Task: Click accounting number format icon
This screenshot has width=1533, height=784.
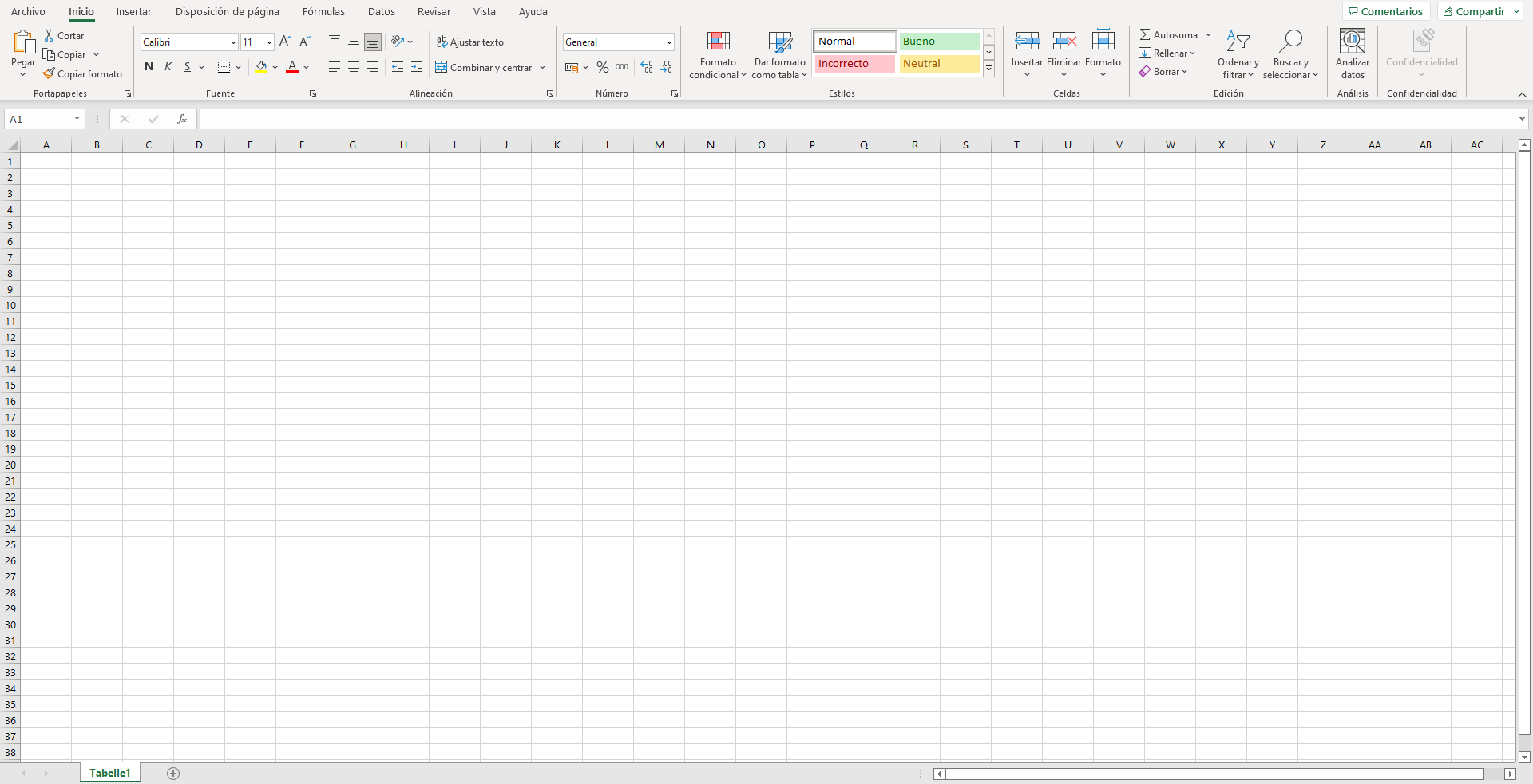Action: tap(572, 67)
